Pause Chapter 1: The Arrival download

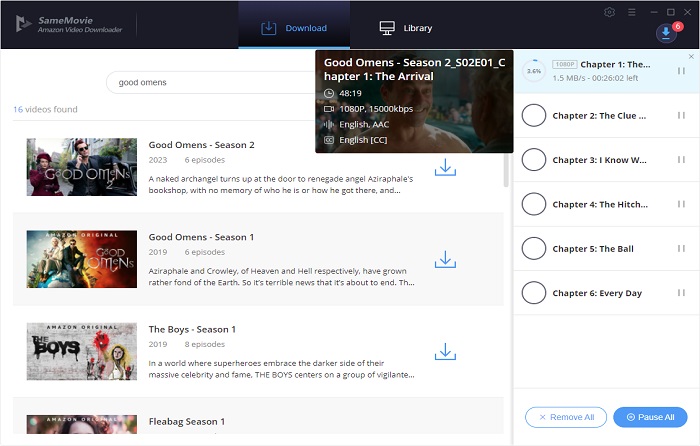tap(681, 71)
